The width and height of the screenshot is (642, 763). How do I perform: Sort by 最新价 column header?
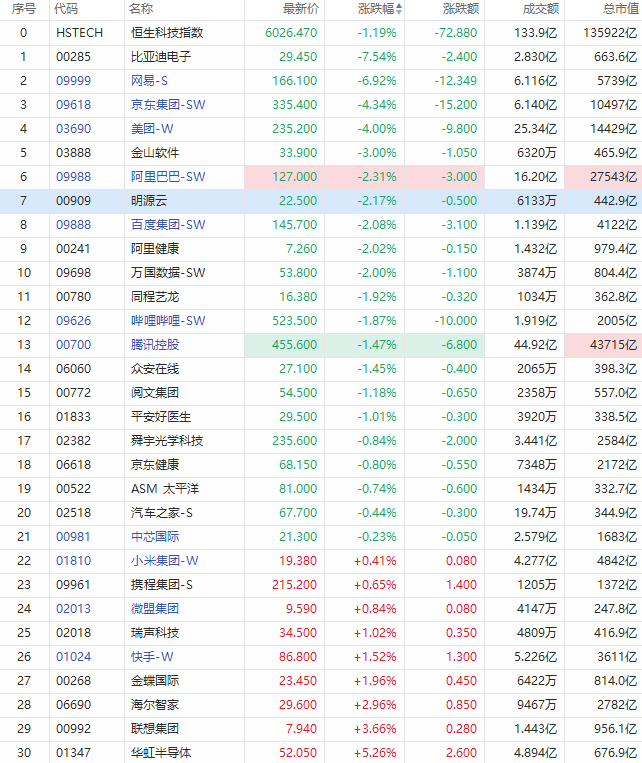(301, 9)
